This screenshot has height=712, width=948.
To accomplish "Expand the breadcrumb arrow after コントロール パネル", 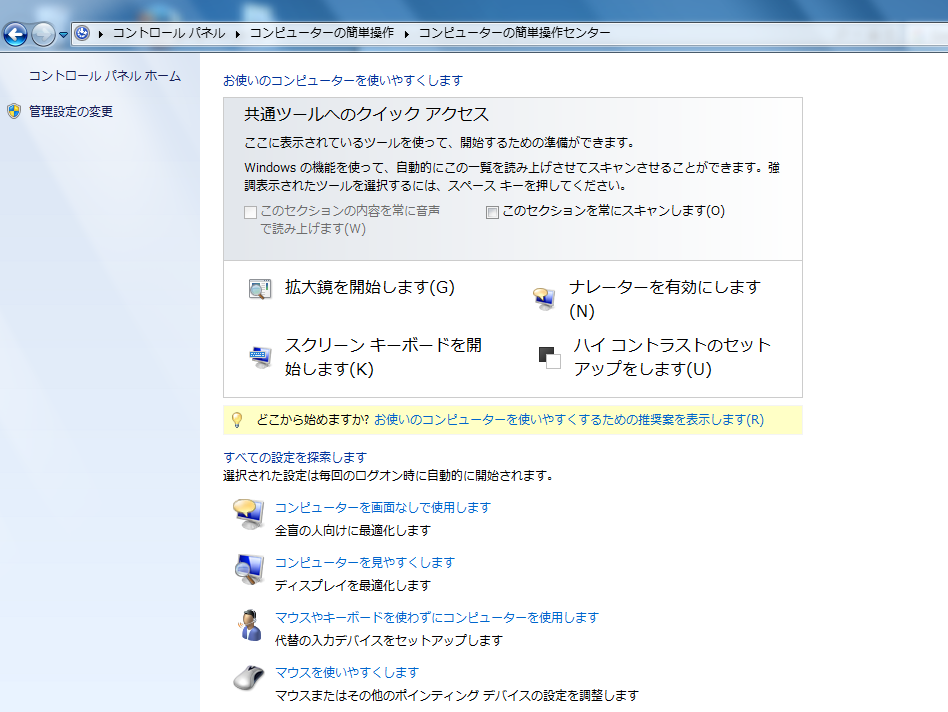I will [238, 34].
